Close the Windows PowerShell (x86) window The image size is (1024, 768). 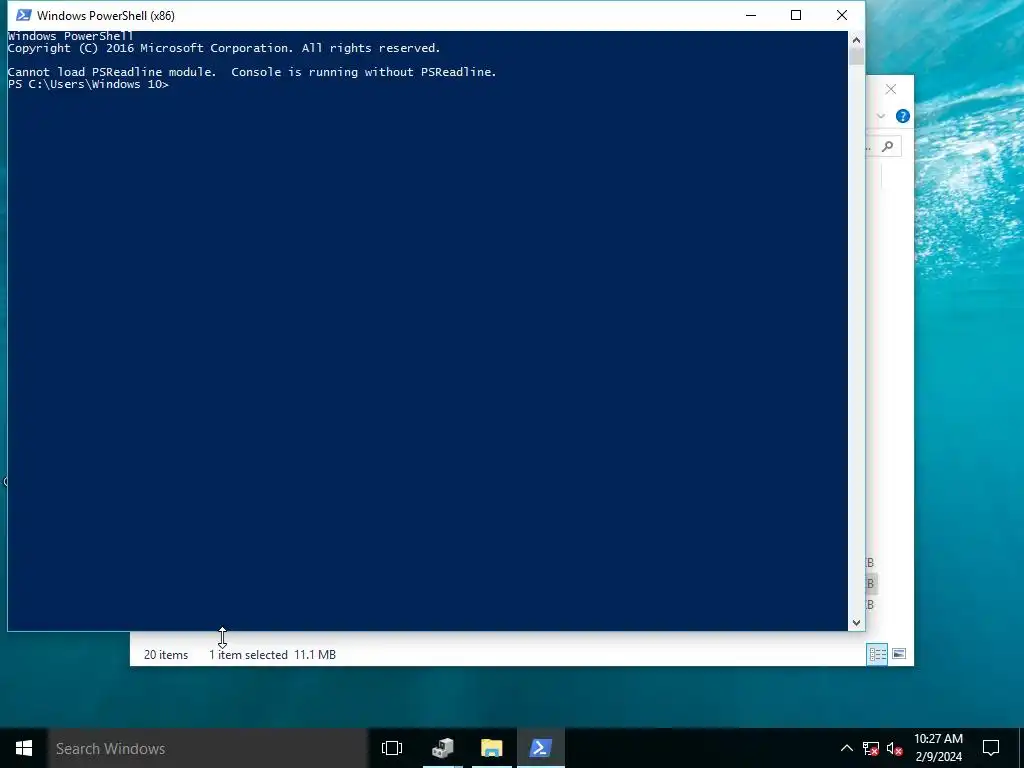pos(842,15)
